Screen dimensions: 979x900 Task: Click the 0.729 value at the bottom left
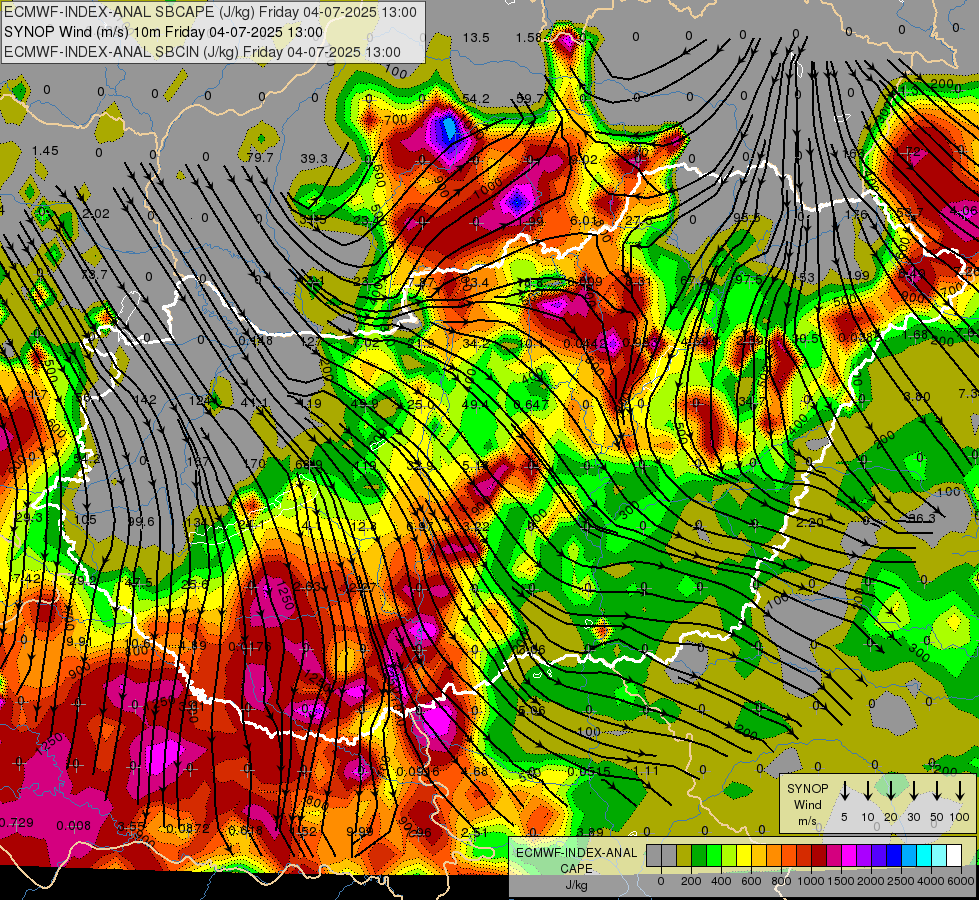pyautogui.click(x=17, y=823)
